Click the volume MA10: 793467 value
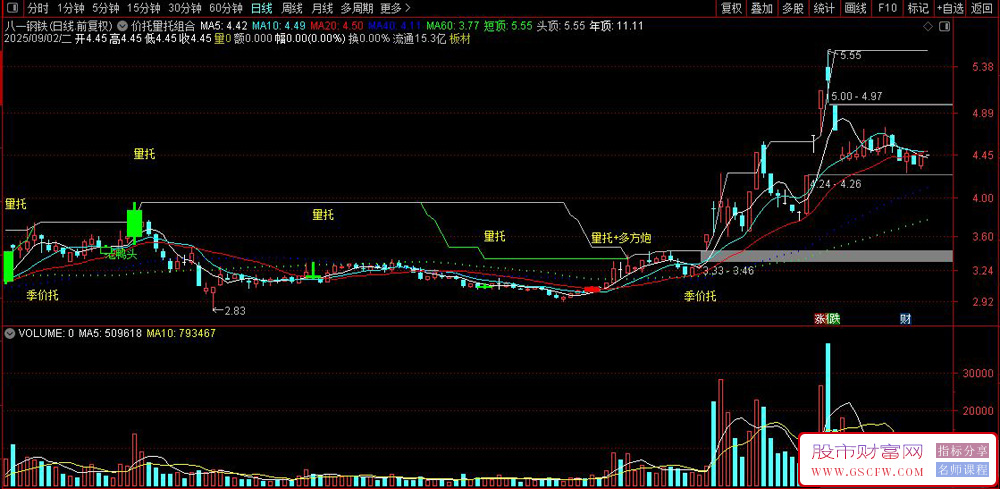Screen dimensions: 1000x489 pyautogui.click(x=181, y=333)
